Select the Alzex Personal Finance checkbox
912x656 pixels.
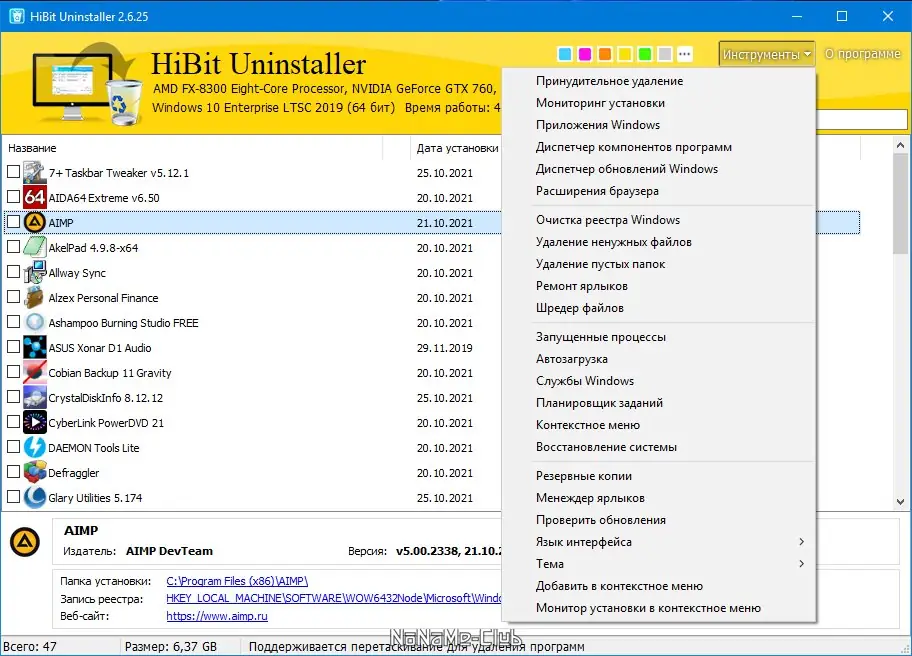[13, 297]
